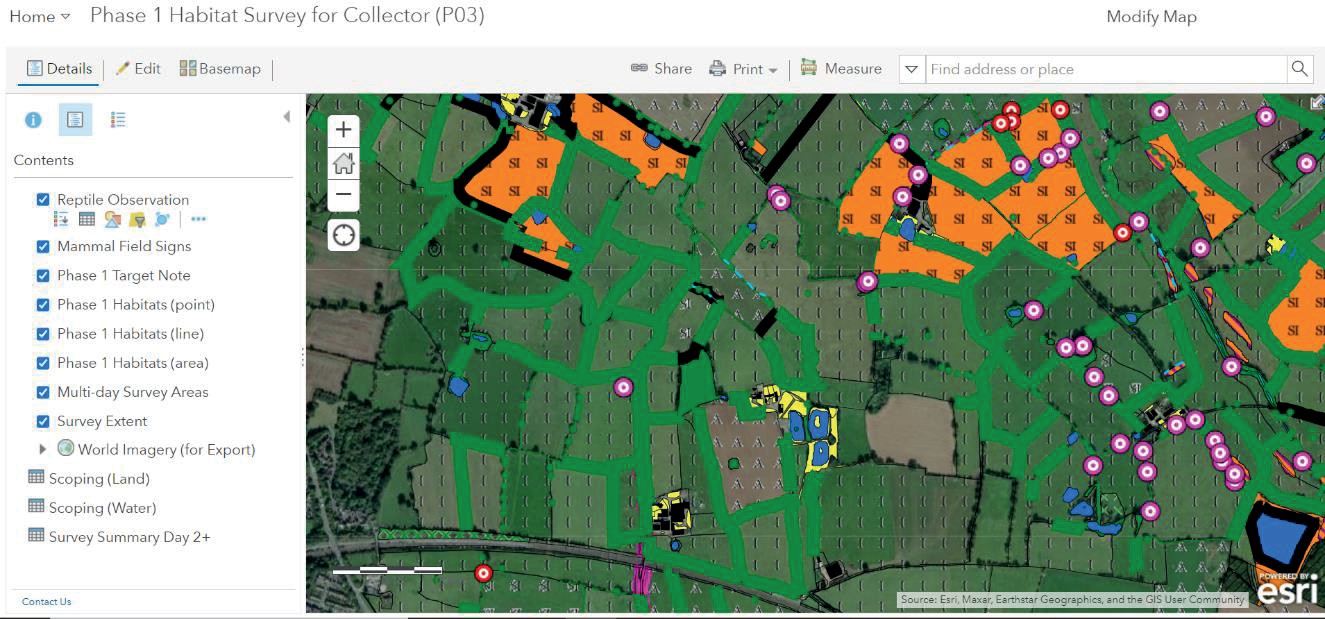The width and height of the screenshot is (1325, 619).
Task: Open the Basemap gallery
Action: (220, 69)
